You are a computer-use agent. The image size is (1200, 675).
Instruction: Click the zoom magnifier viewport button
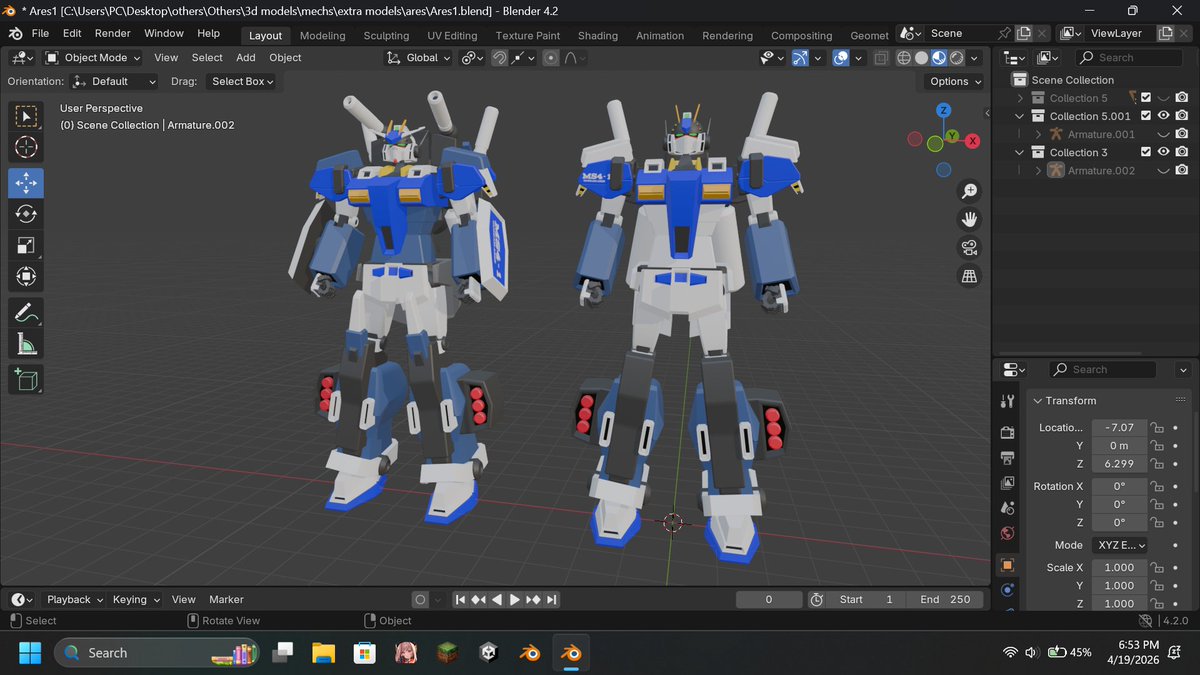click(968, 191)
